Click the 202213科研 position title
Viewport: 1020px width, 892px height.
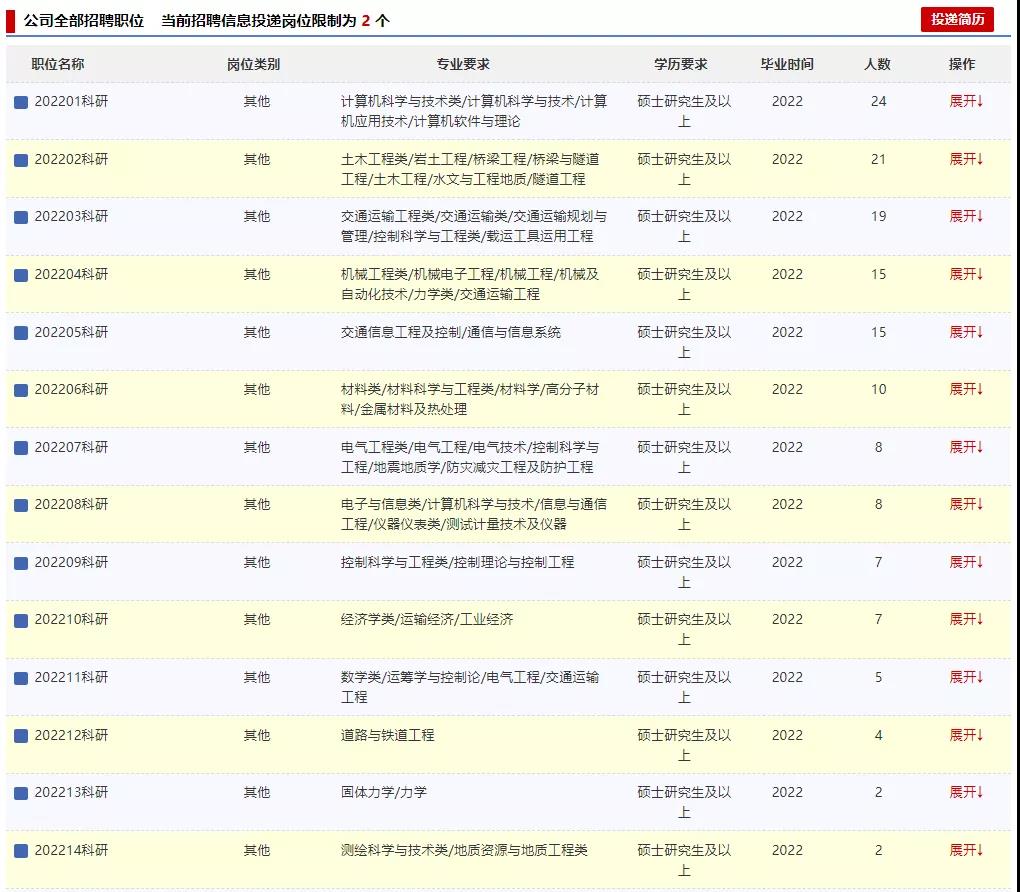71,792
